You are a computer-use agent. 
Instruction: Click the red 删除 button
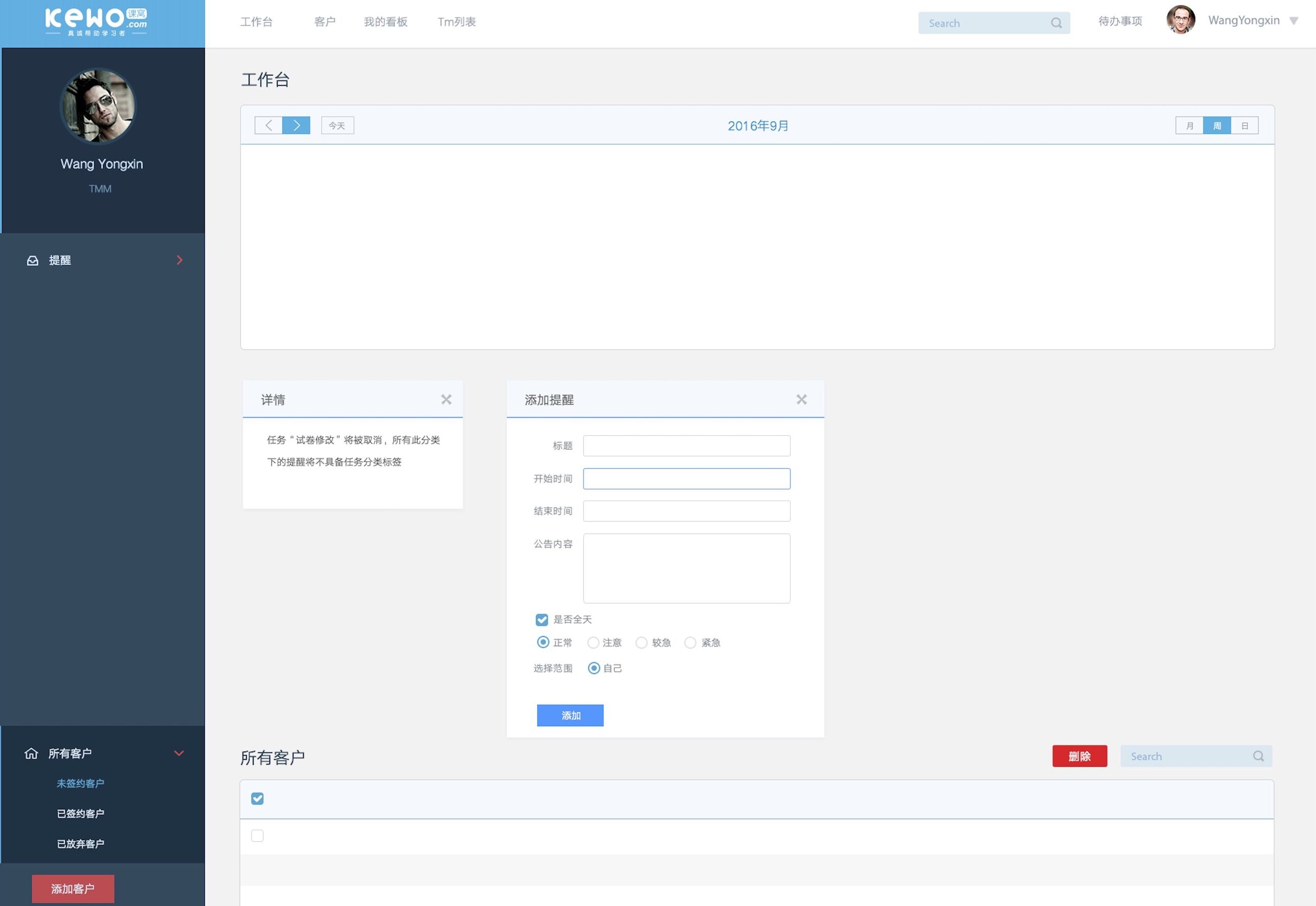coord(1080,756)
